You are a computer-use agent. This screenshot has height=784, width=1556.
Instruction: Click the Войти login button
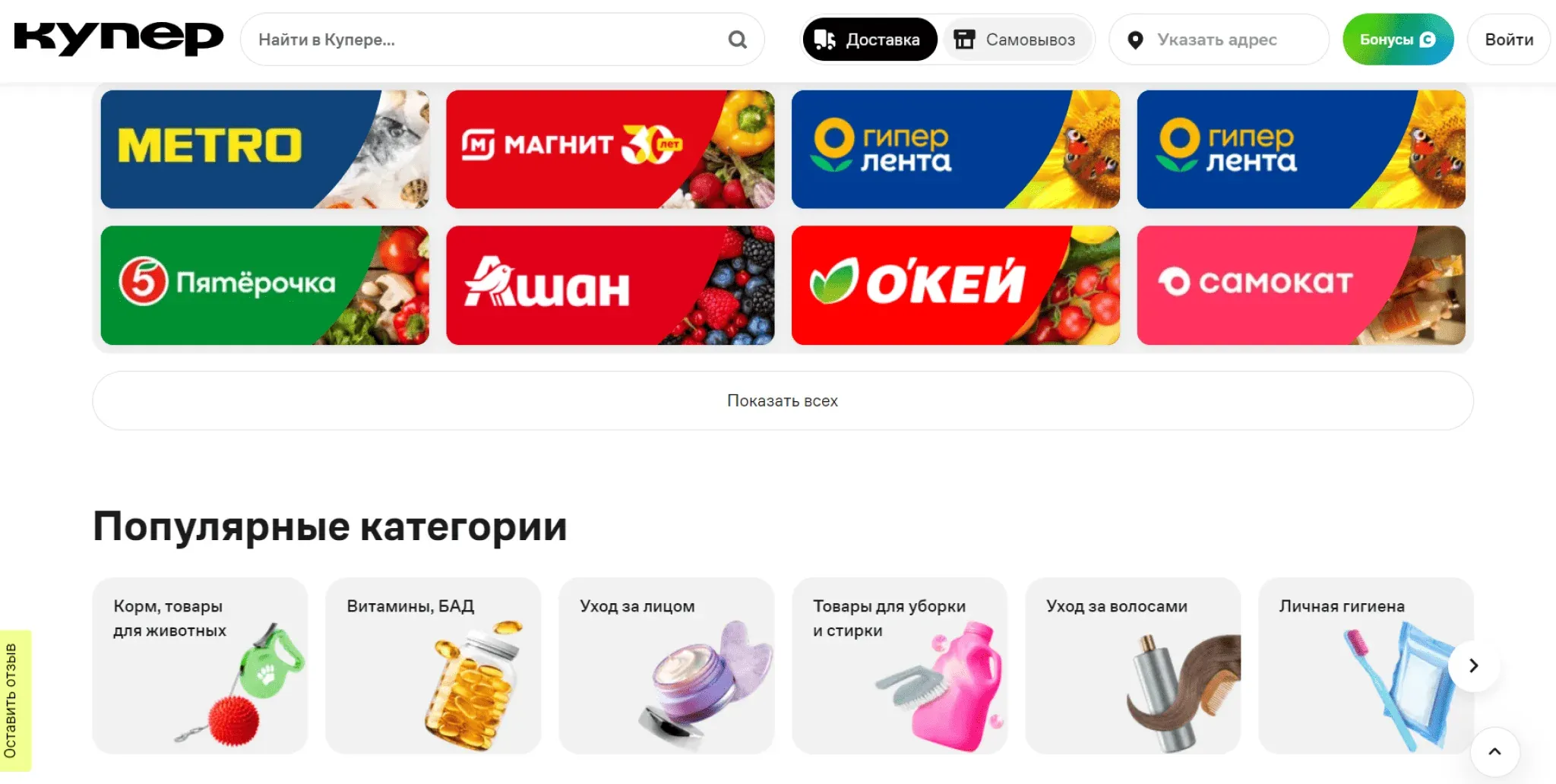1509,40
